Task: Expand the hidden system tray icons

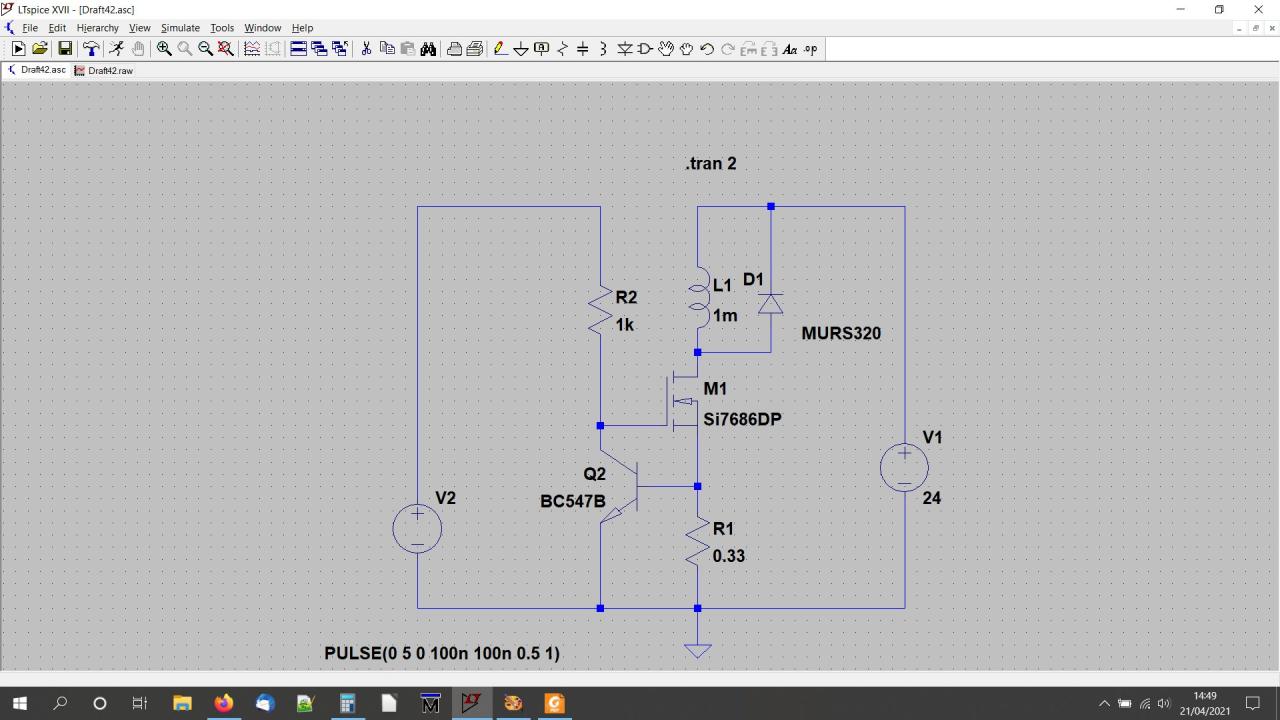Action: pos(1104,704)
